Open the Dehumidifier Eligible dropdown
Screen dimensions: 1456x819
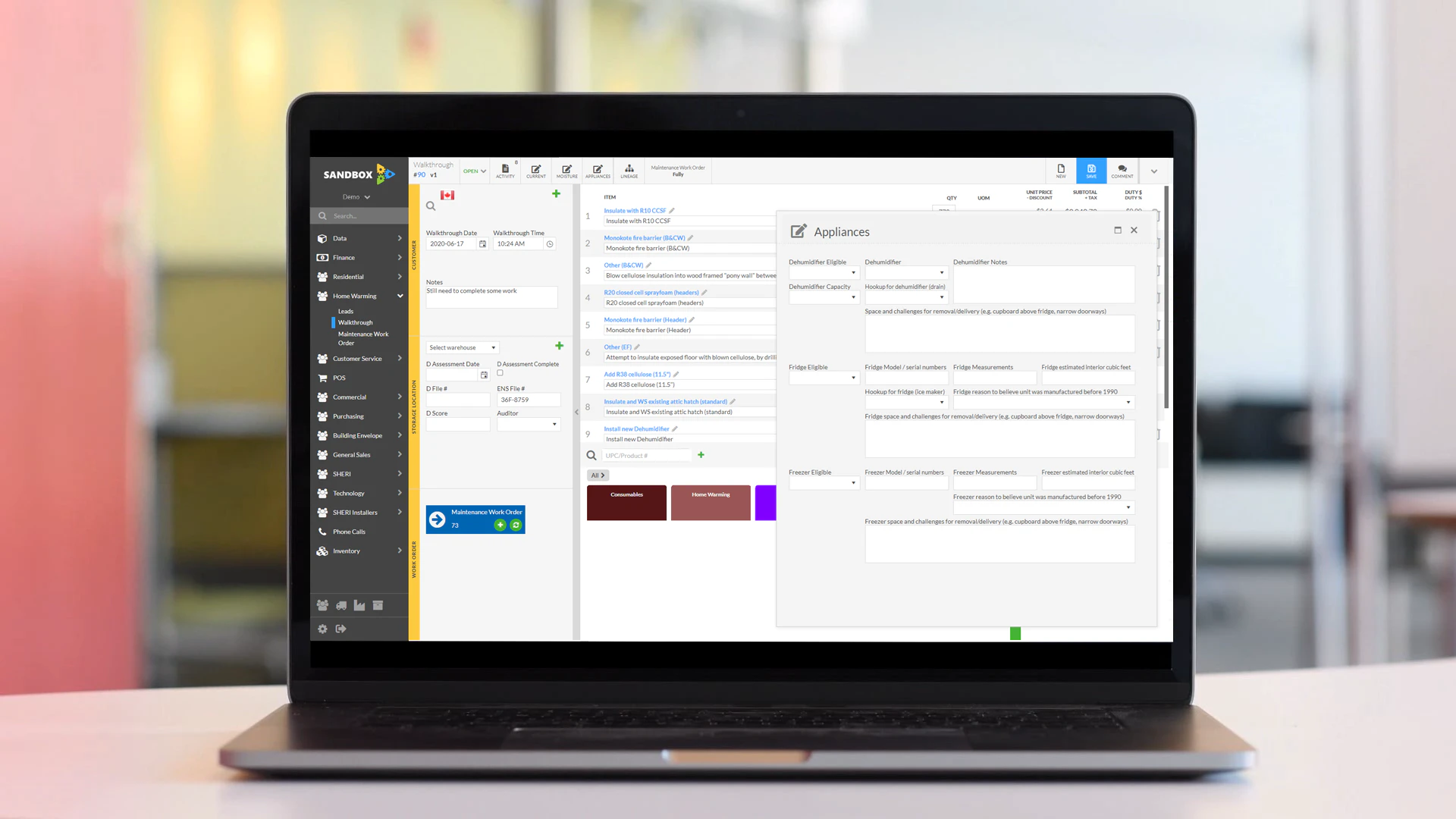click(824, 273)
